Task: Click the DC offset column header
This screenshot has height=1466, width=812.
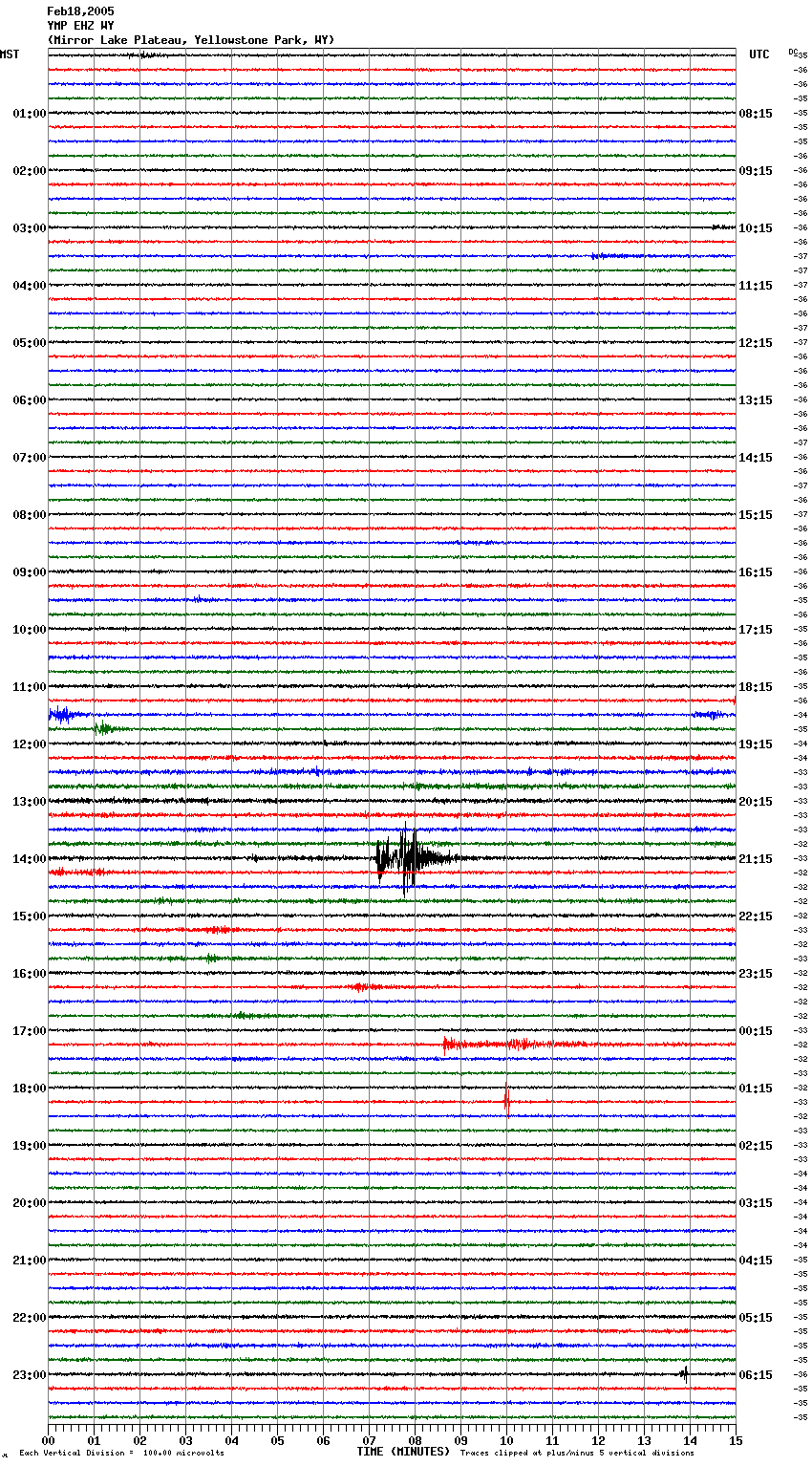Action: tap(793, 52)
